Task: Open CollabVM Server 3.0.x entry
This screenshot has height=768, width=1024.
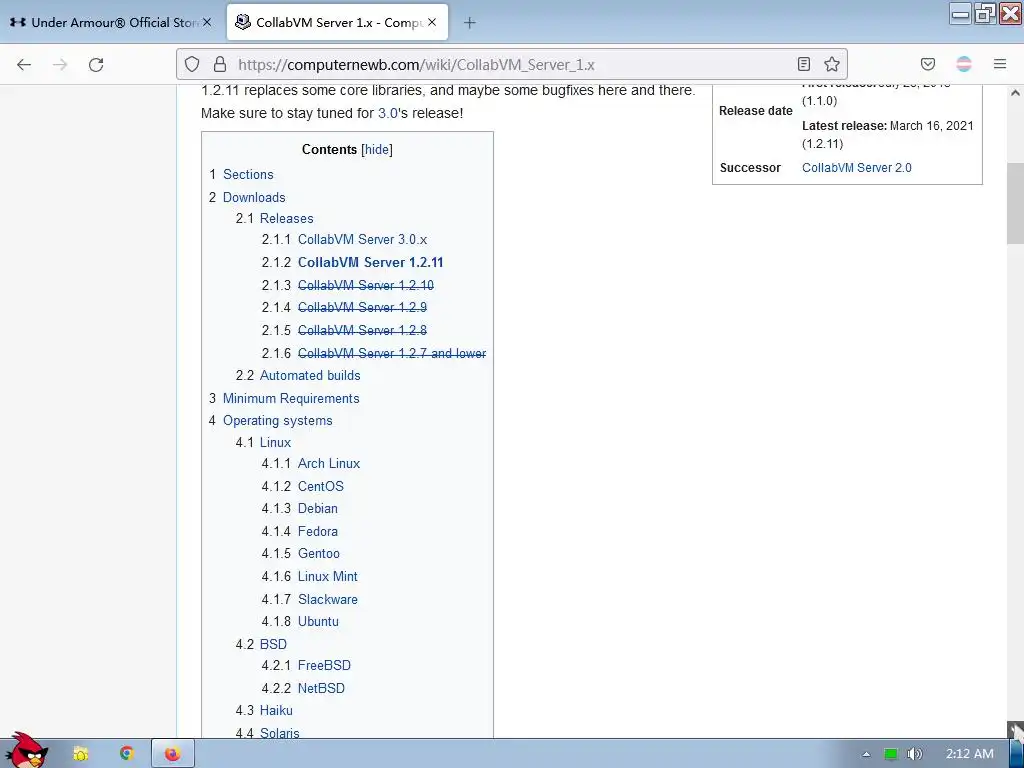Action: (362, 239)
